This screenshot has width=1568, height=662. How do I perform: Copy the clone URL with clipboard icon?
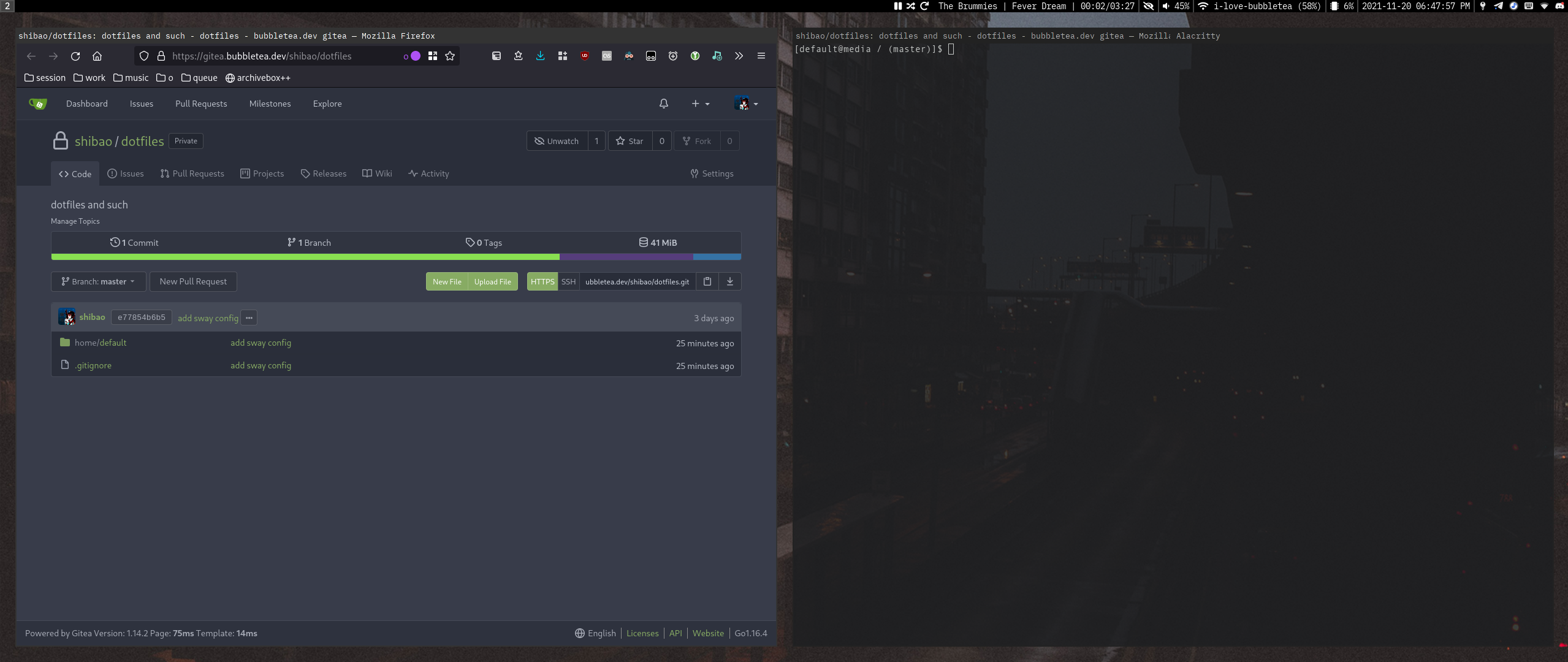(707, 281)
